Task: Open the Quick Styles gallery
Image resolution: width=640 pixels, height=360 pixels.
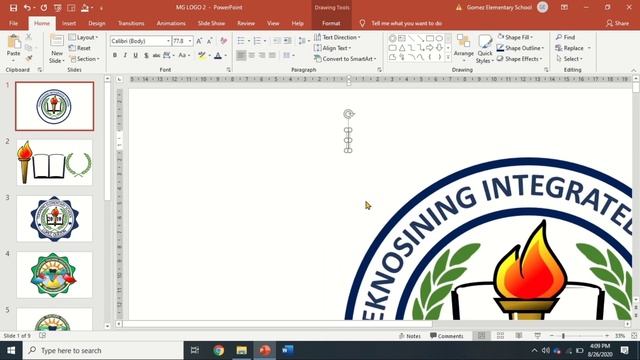Action: [x=485, y=49]
